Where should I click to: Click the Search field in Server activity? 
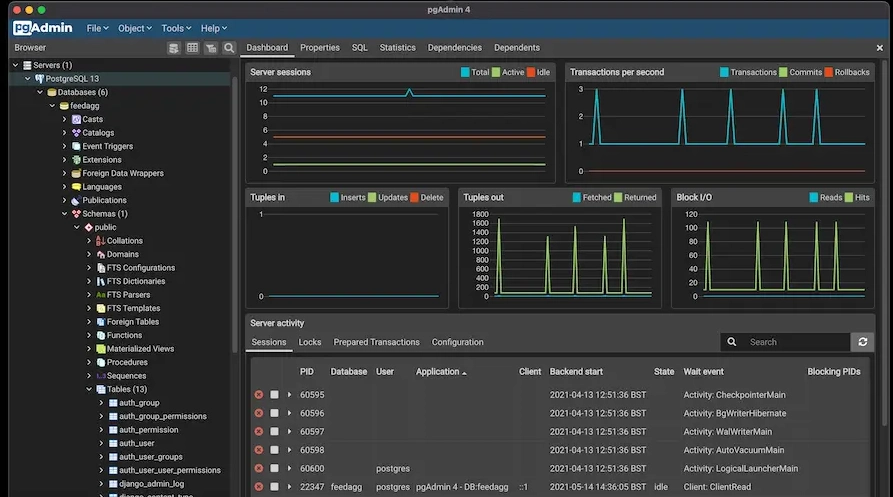(797, 342)
